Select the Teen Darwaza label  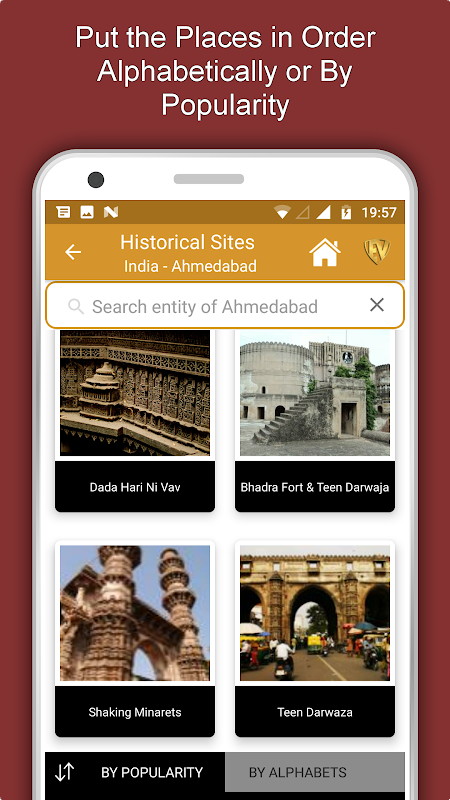(x=315, y=712)
